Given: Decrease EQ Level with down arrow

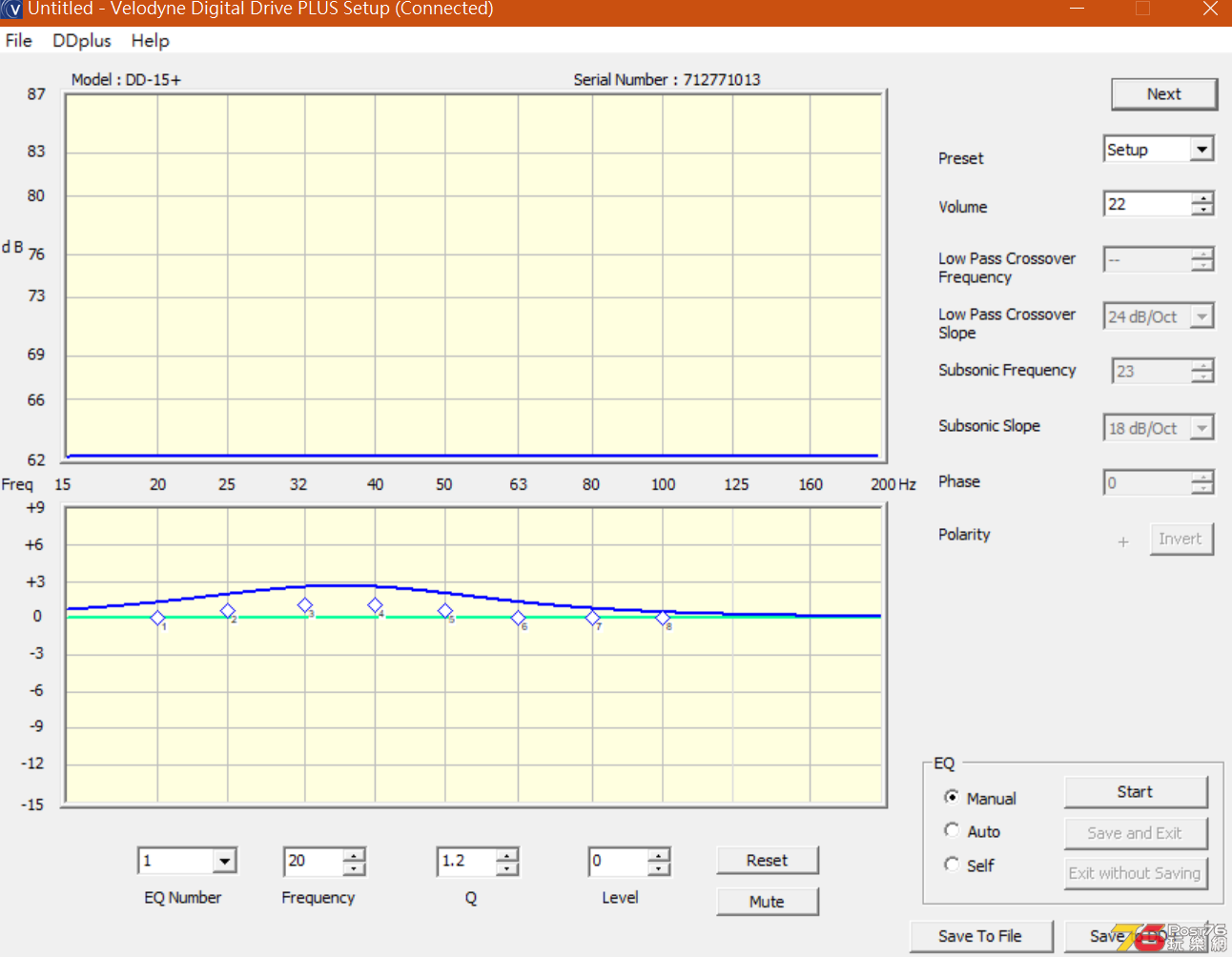Looking at the screenshot, I should tap(659, 866).
